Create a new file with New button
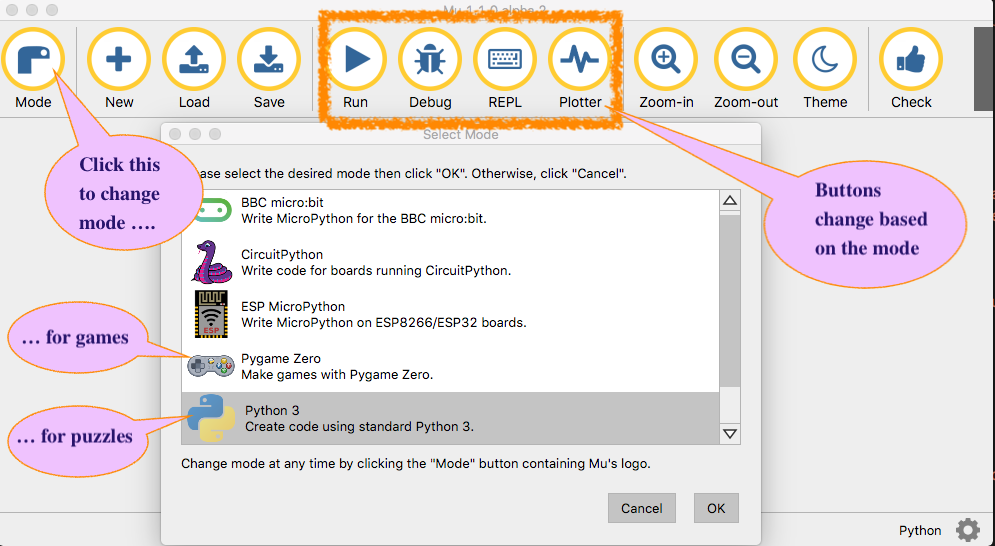 [x=119, y=60]
